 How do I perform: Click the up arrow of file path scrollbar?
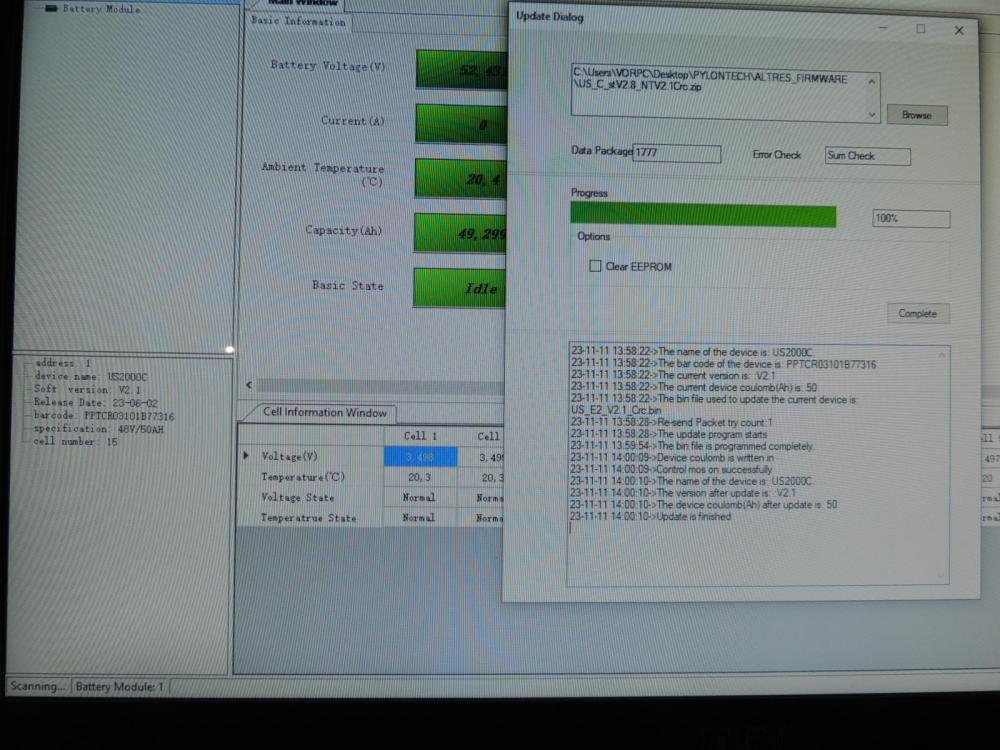tap(871, 81)
